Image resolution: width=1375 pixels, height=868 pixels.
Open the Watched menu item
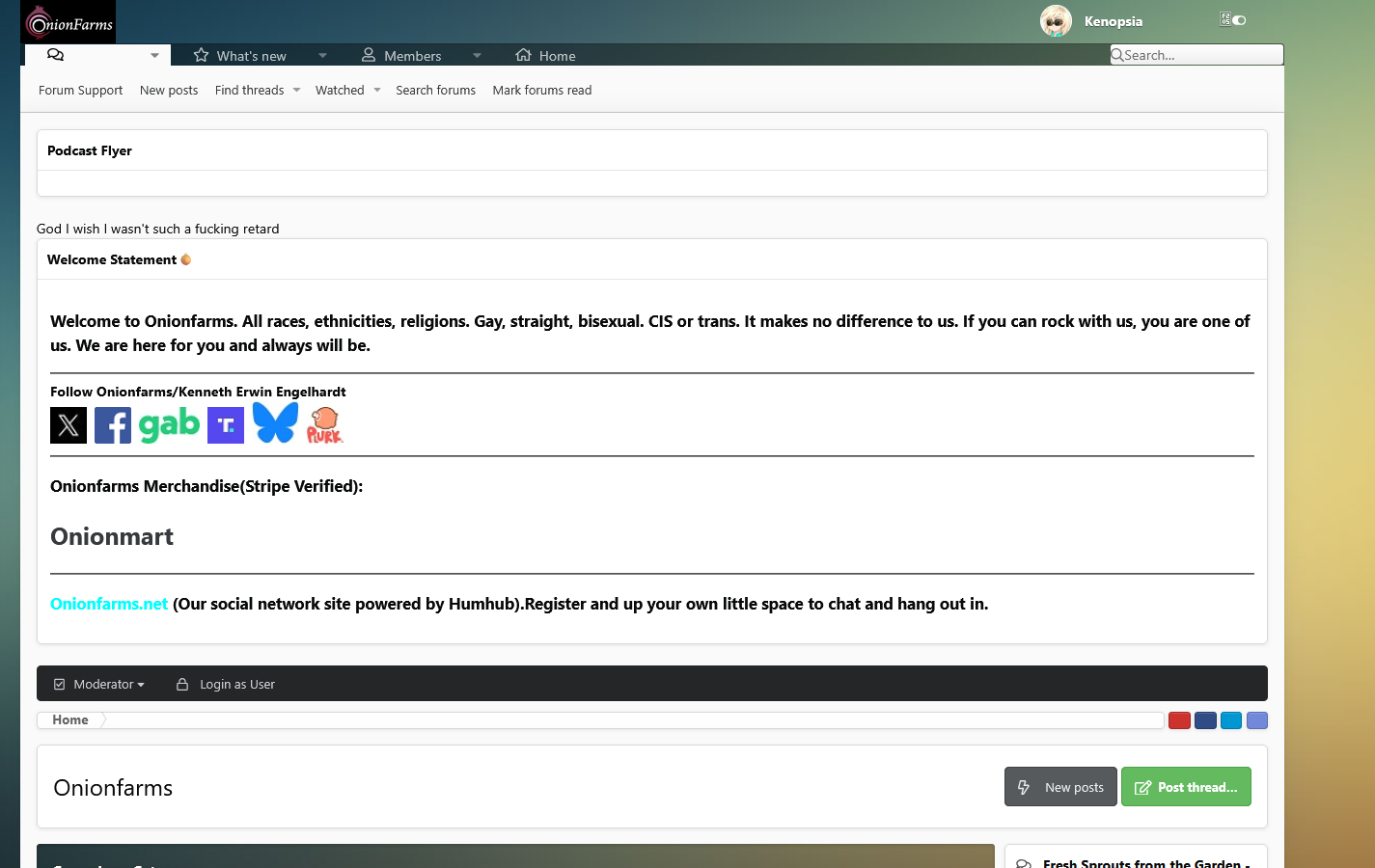[x=340, y=90]
